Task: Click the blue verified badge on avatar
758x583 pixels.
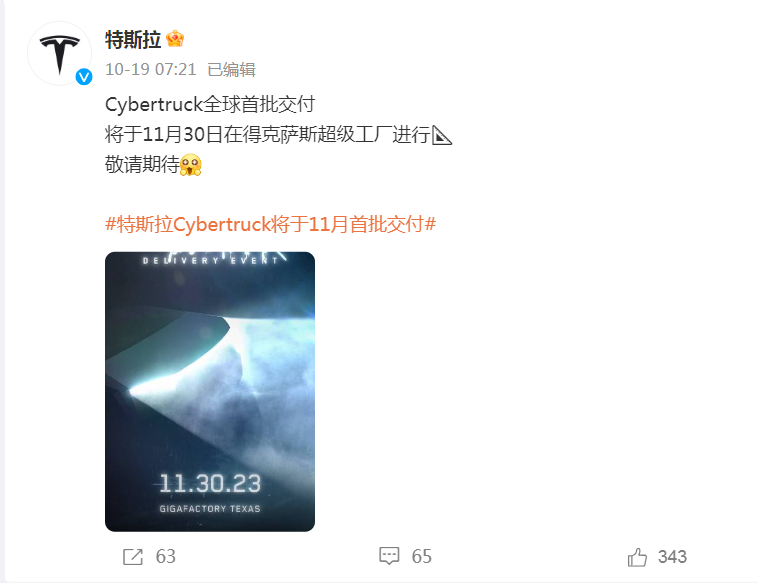Action: click(84, 76)
